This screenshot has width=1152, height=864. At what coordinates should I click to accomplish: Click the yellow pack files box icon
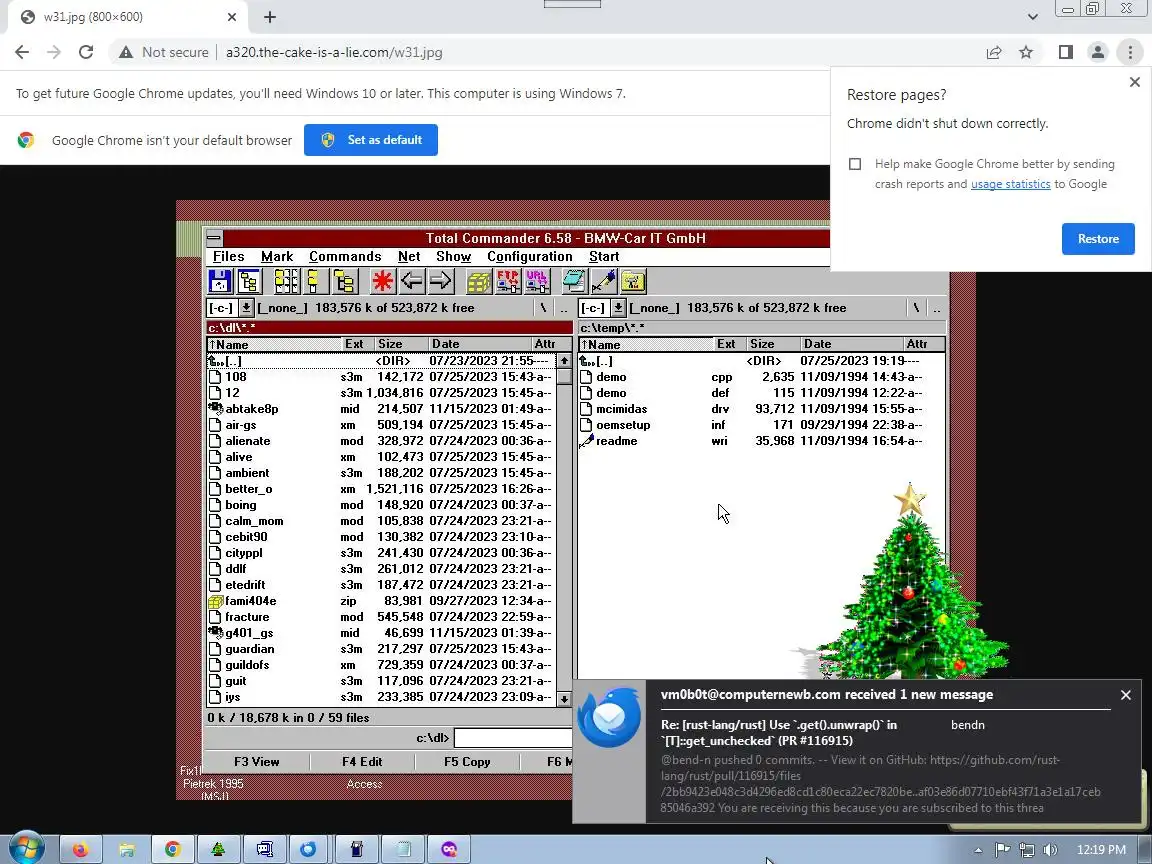pyautogui.click(x=479, y=281)
